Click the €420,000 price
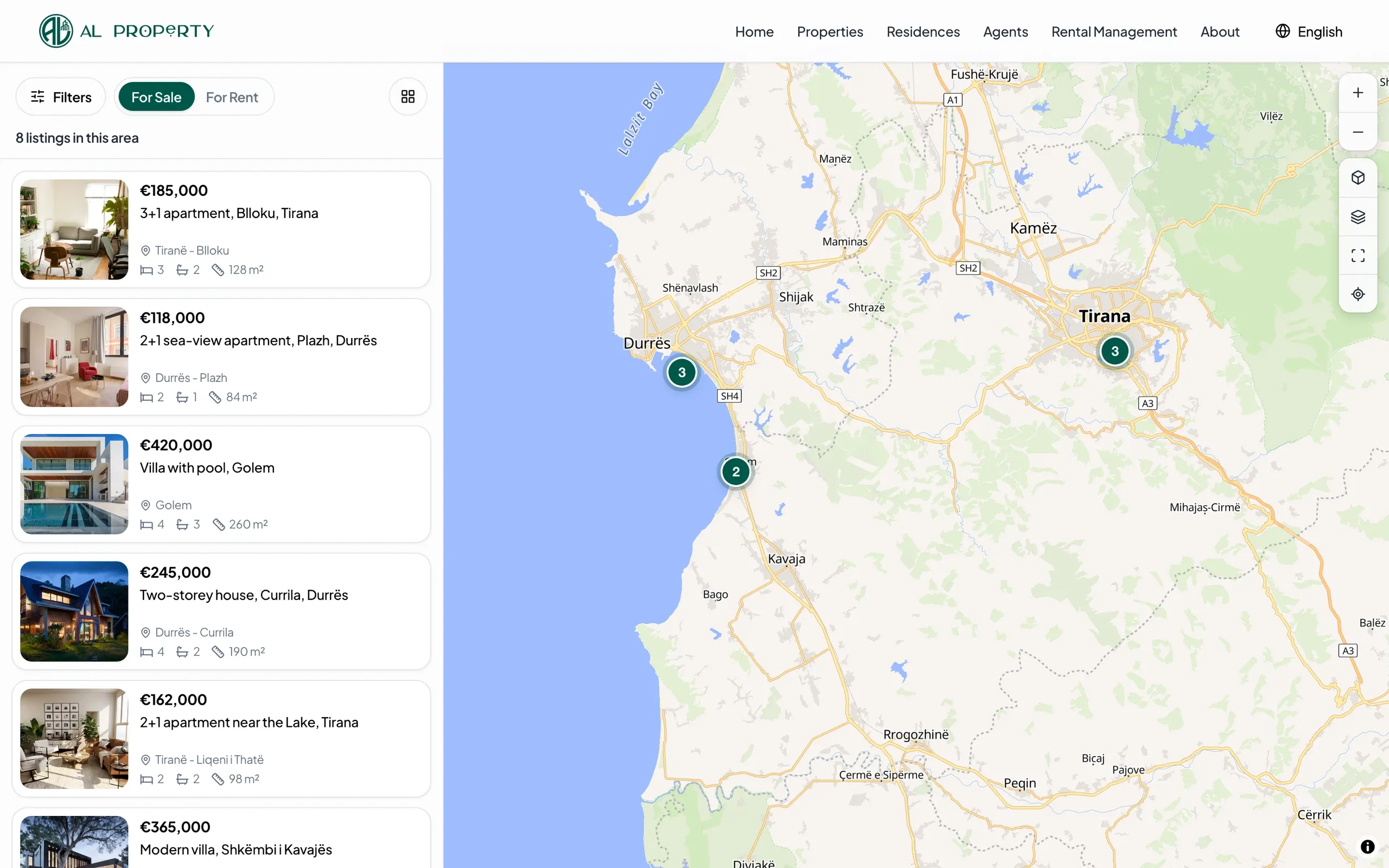Viewport: 1389px width, 868px height. click(x=176, y=445)
